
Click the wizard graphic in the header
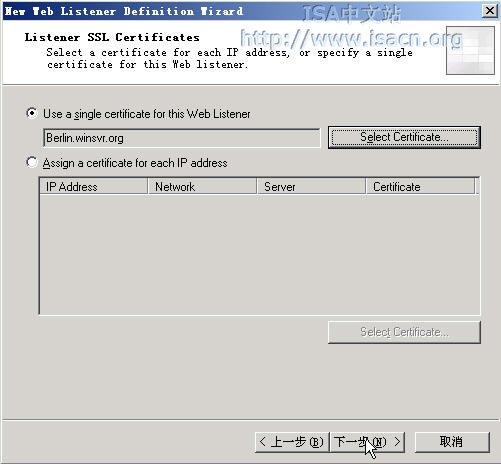(470, 50)
